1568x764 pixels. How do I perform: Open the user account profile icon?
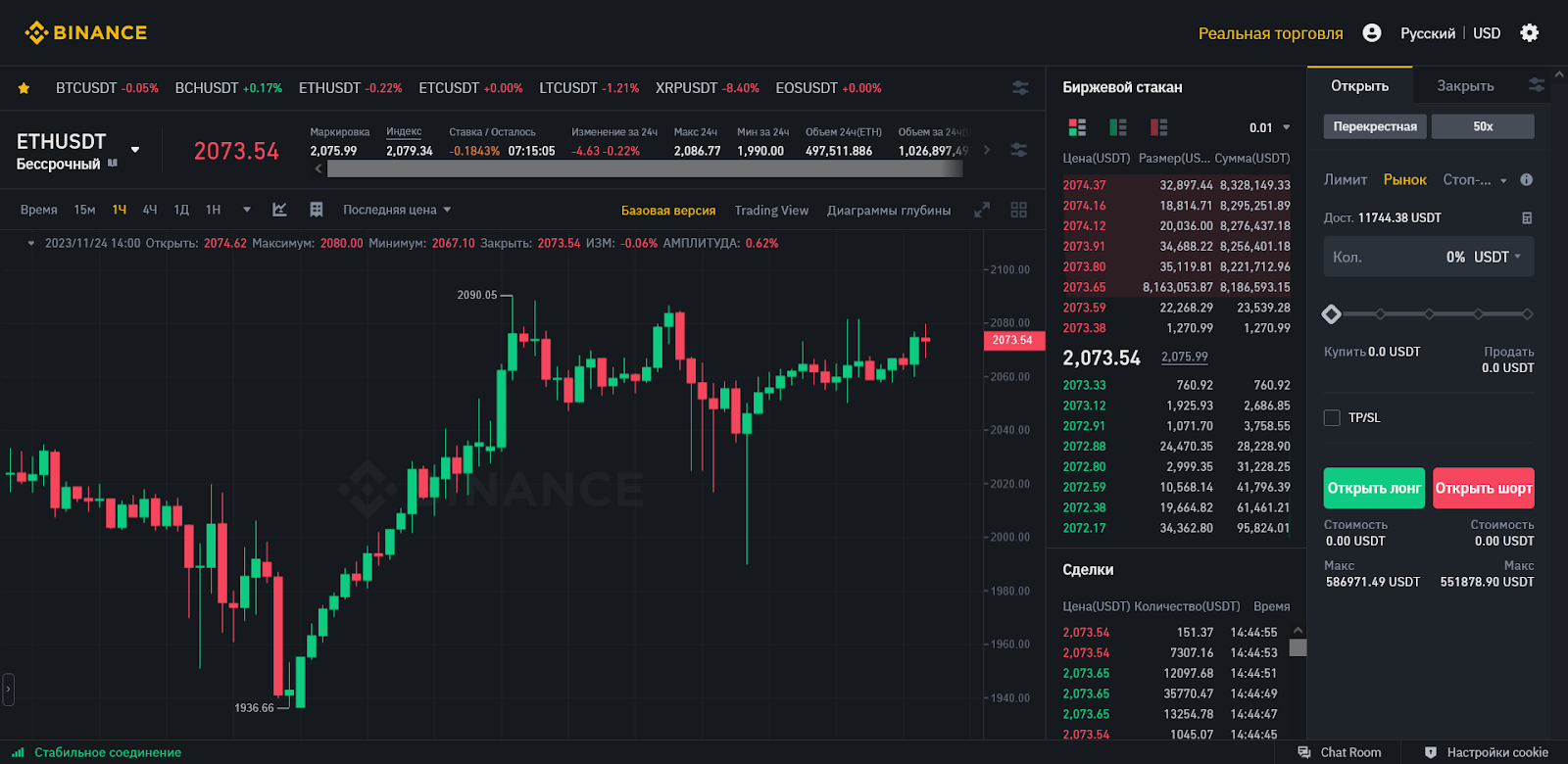[1372, 32]
